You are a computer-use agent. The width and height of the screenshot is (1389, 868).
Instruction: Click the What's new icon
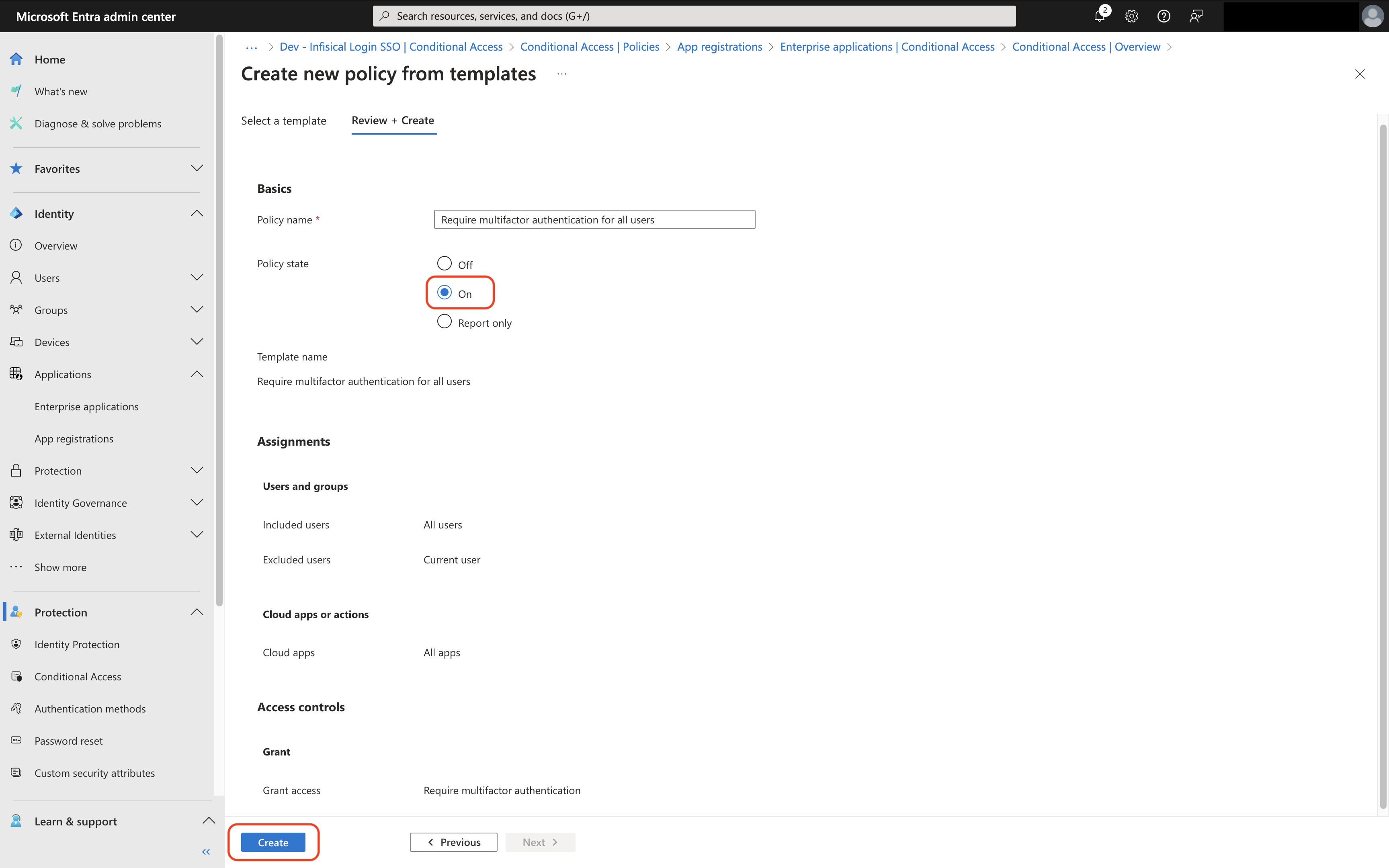click(x=16, y=91)
